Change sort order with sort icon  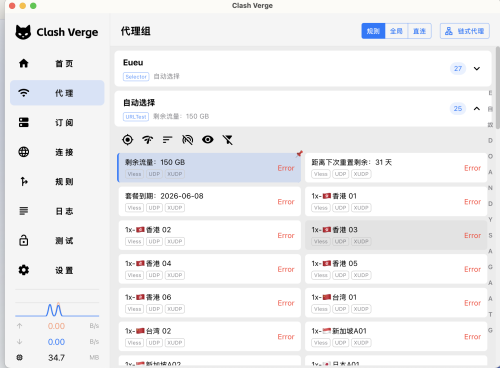(x=168, y=140)
